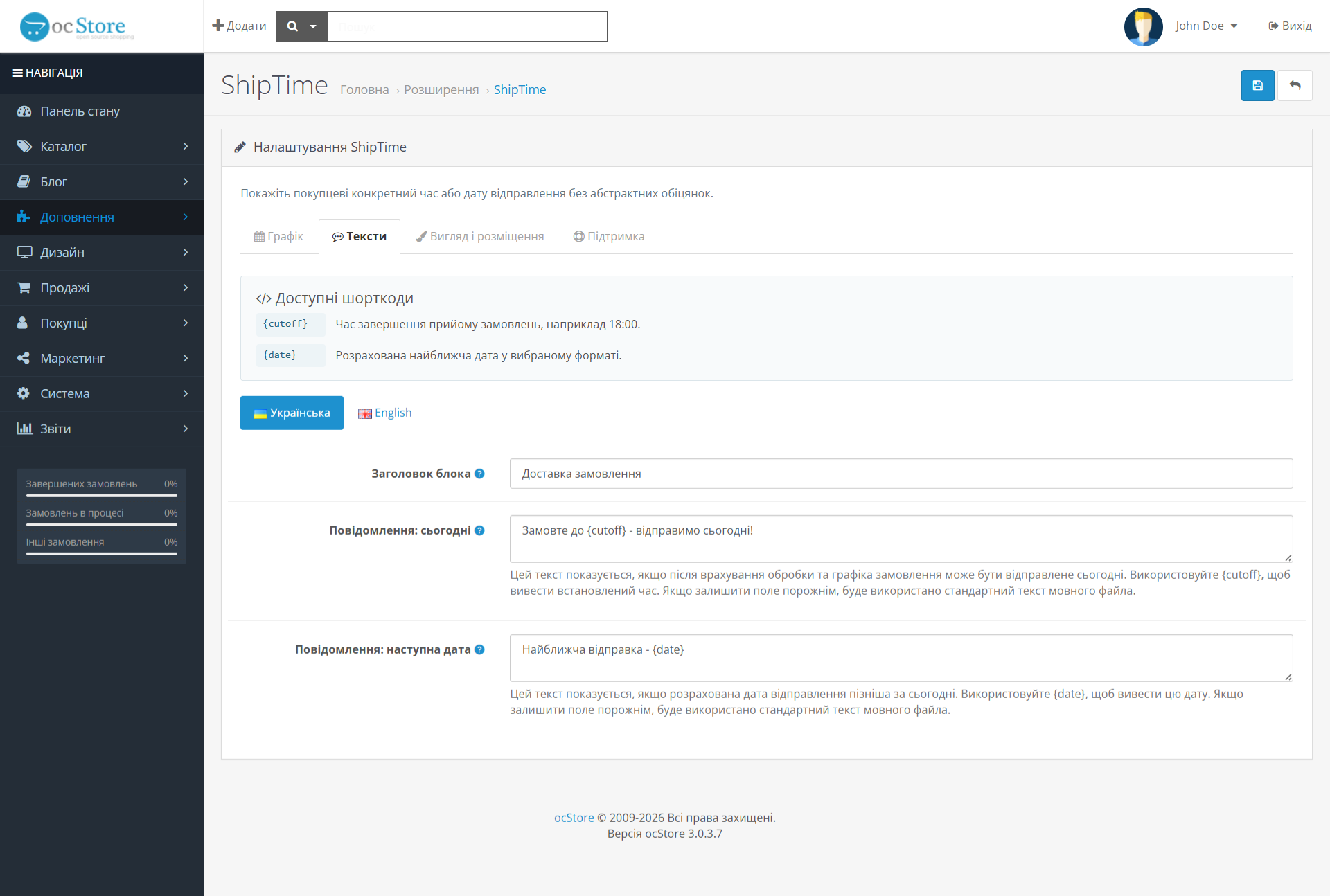Click the Розширення breadcrumb link
This screenshot has width=1330, height=896.
pyautogui.click(x=441, y=90)
